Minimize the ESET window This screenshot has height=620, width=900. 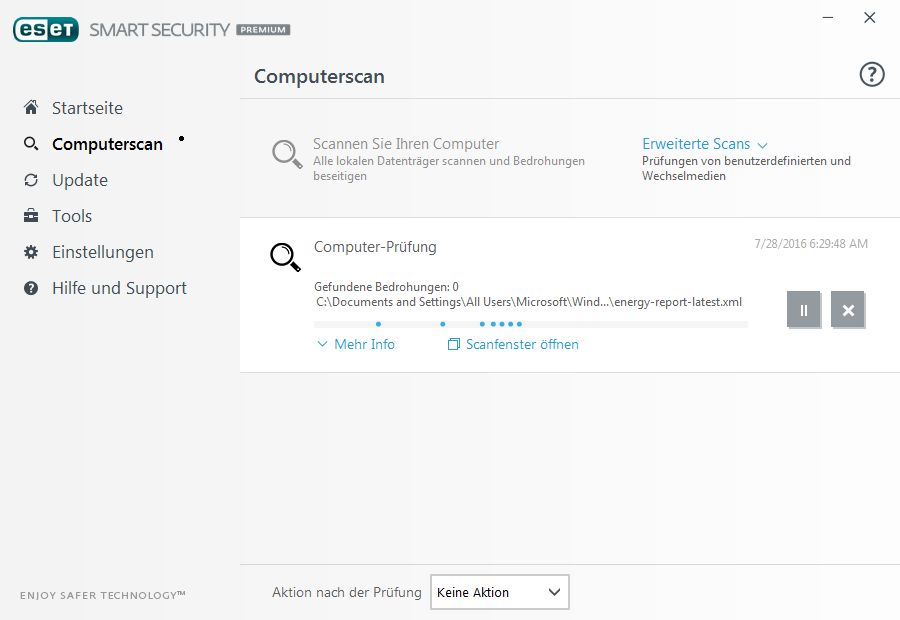828,18
